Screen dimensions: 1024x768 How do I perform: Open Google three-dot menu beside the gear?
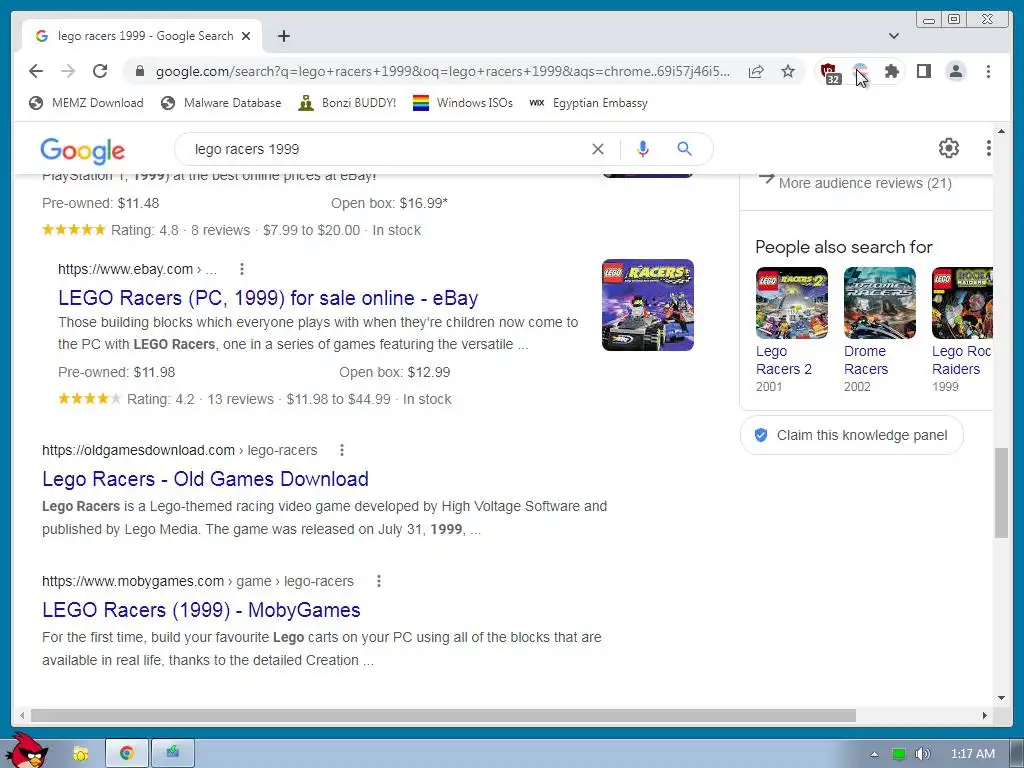[x=988, y=148]
